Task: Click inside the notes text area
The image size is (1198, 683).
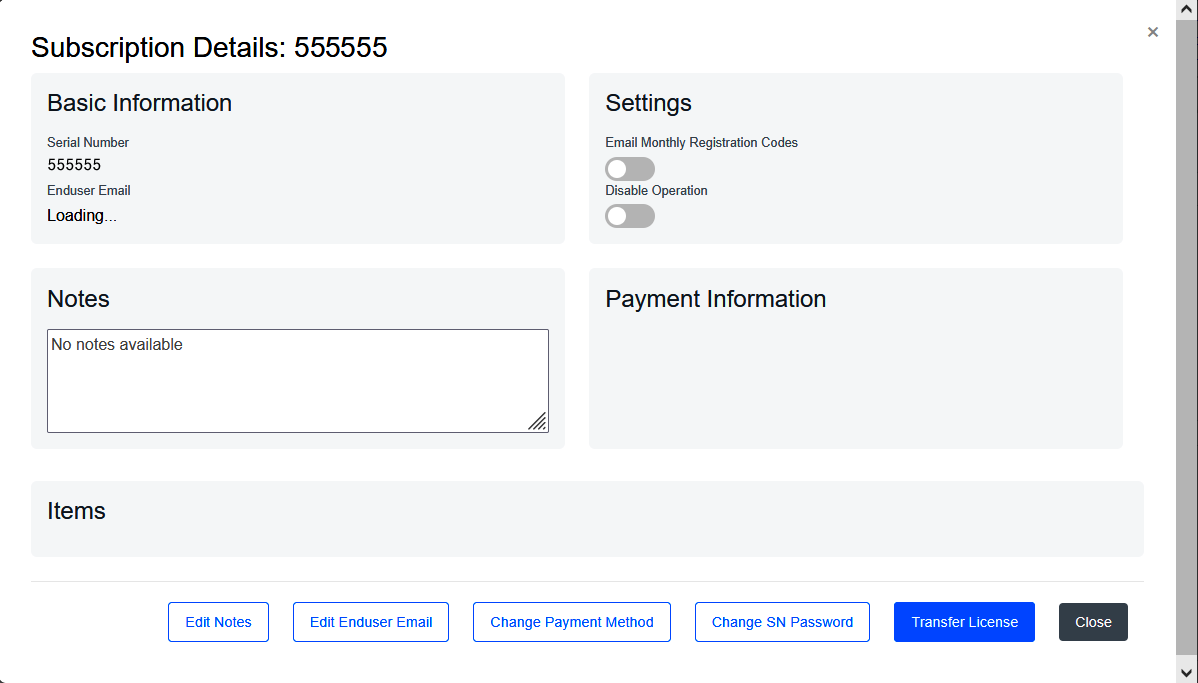Action: point(297,380)
